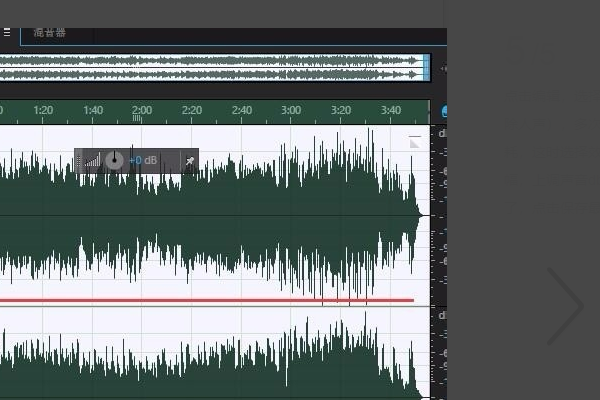The image size is (600, 400).
Task: Go to next image with right chevron
Action: point(566,306)
